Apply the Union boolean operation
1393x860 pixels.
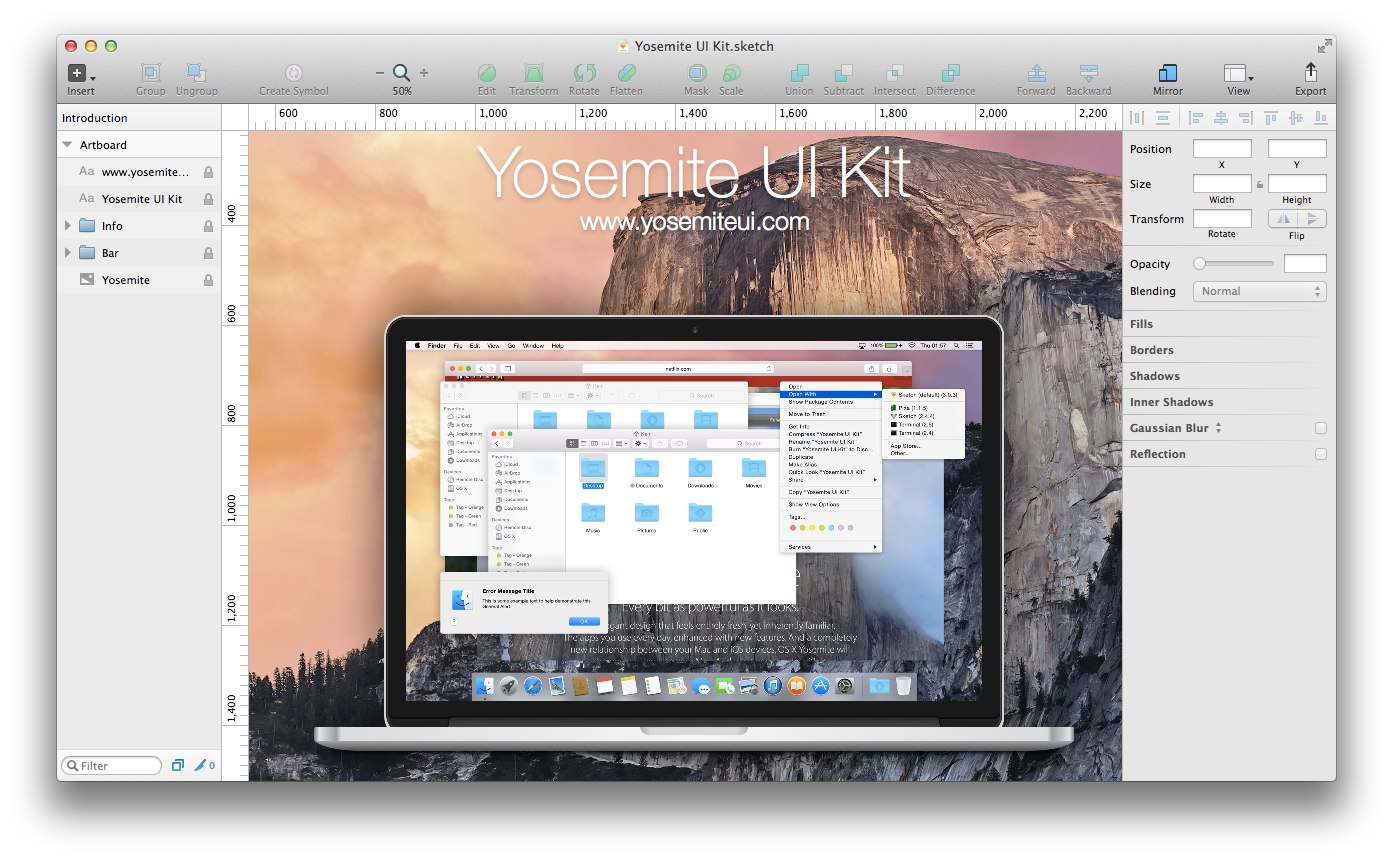[799, 73]
